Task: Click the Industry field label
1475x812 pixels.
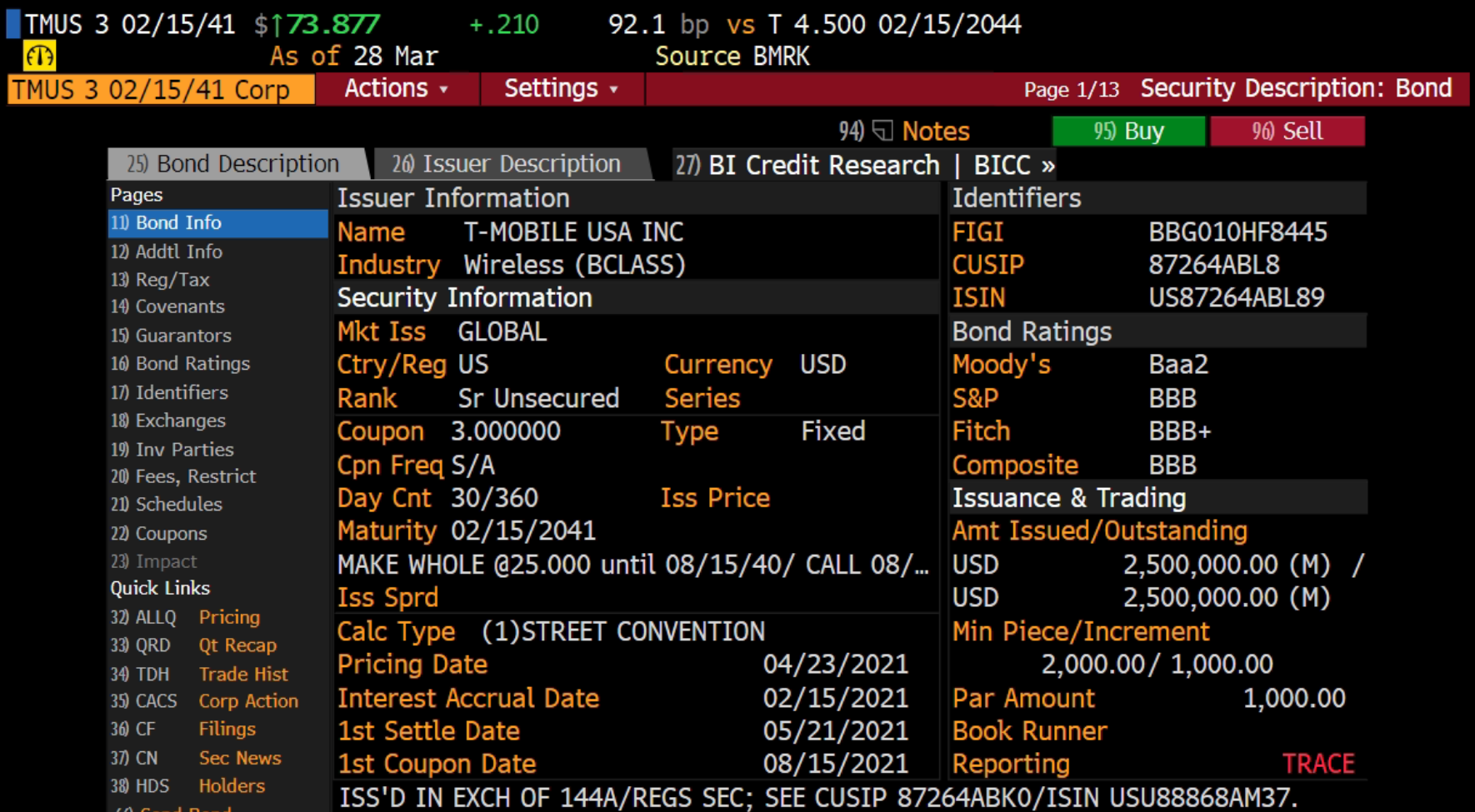Action: click(388, 265)
